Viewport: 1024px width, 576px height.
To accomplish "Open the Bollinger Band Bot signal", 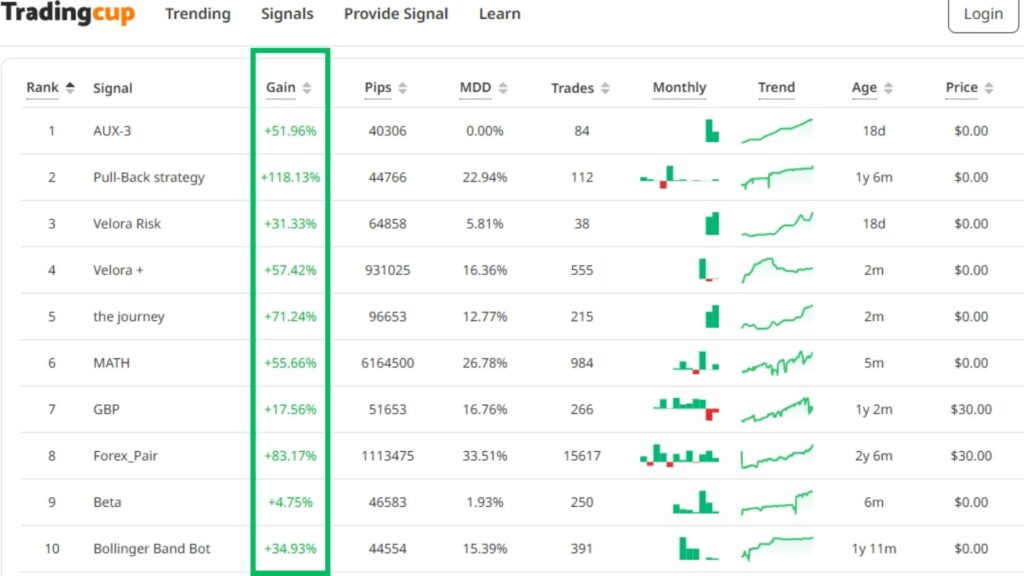I will (151, 549).
